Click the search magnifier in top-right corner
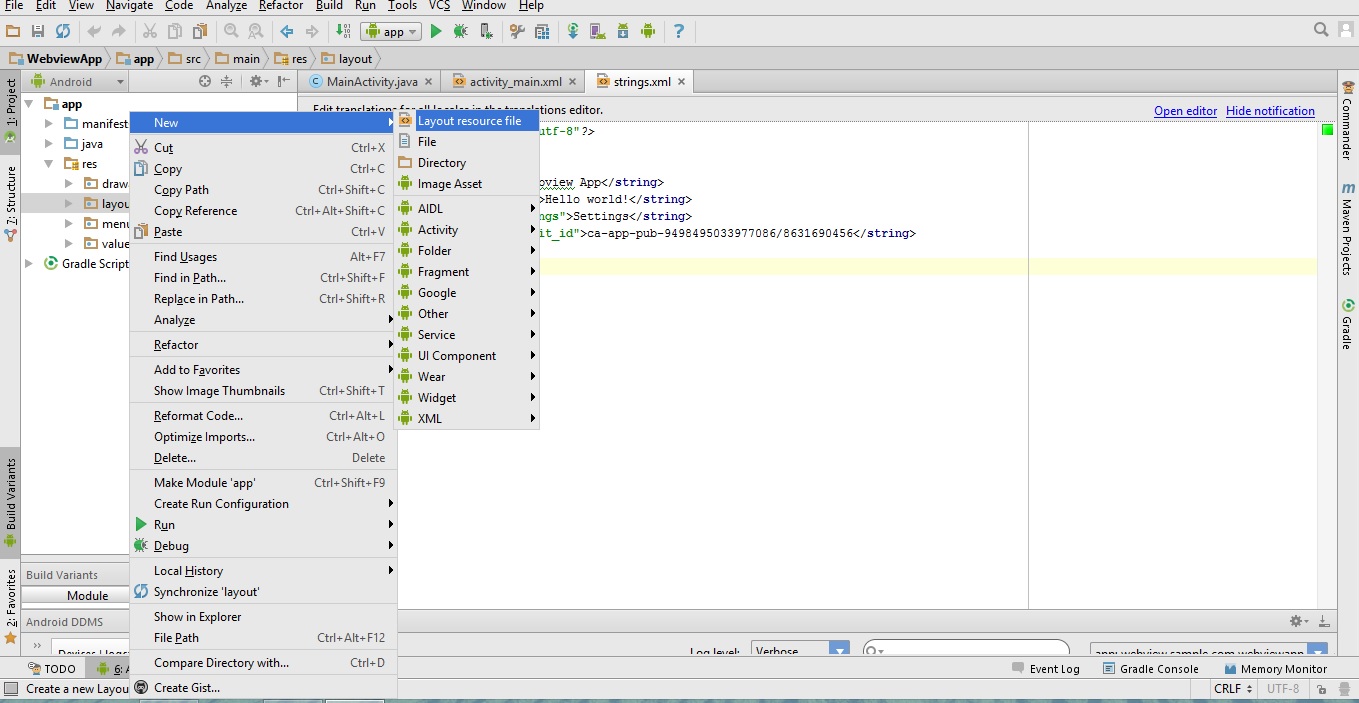Image resolution: width=1359 pixels, height=703 pixels. pyautogui.click(x=1320, y=30)
